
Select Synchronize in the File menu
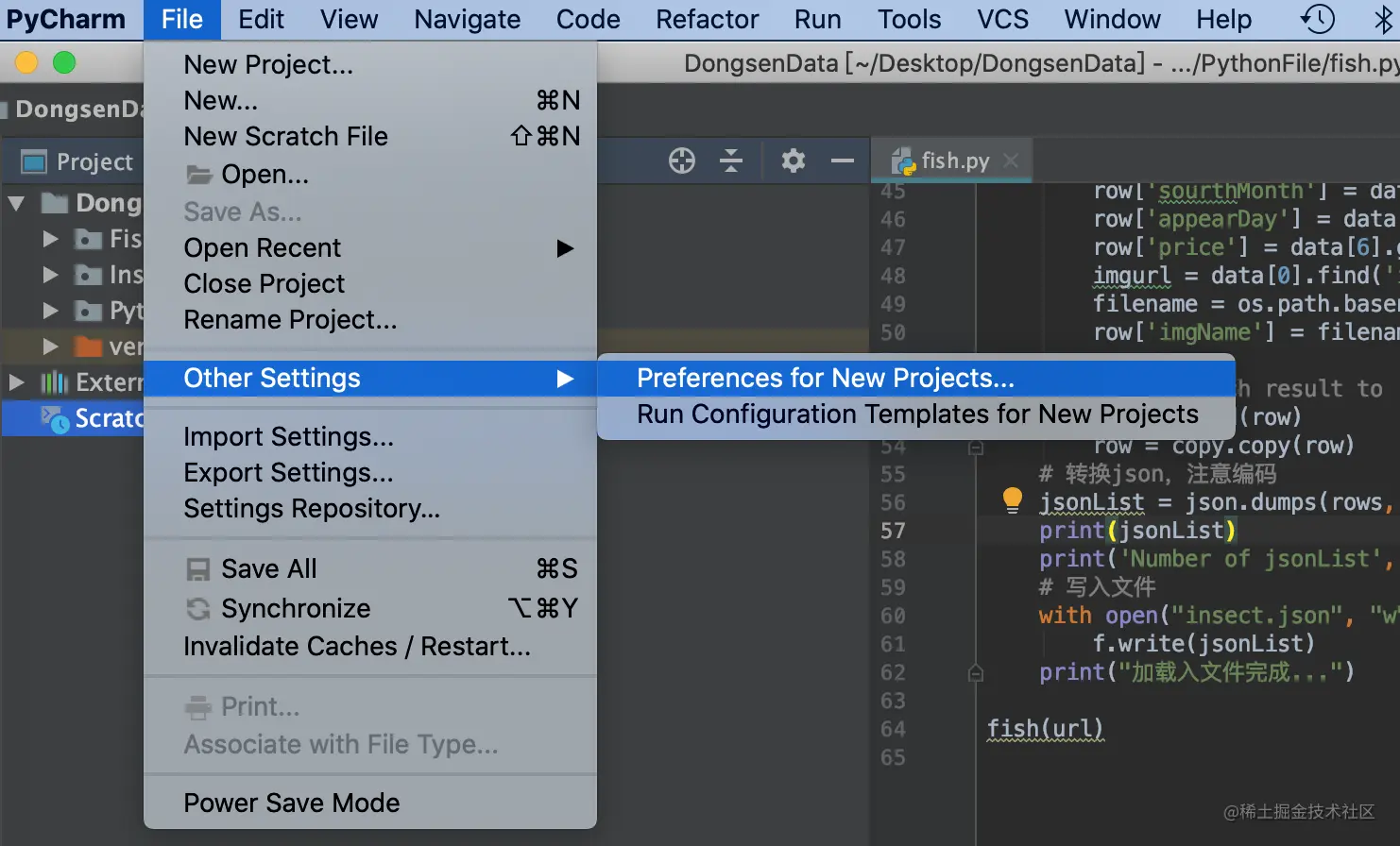coord(370,609)
